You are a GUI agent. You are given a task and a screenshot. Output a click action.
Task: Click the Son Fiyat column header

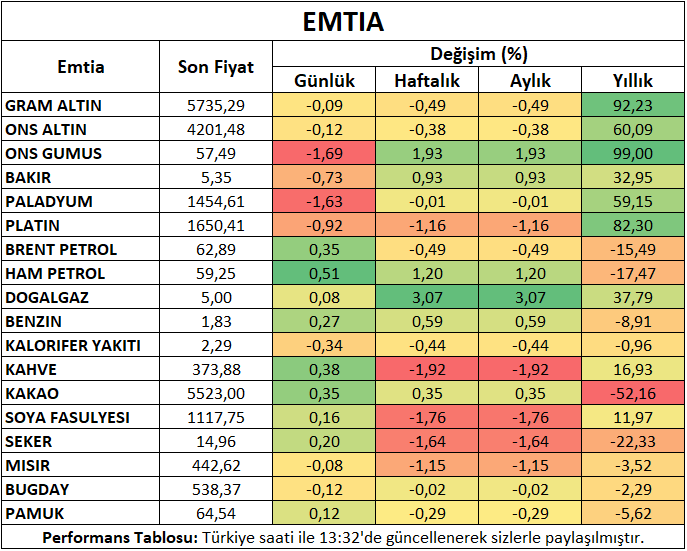(x=215, y=68)
